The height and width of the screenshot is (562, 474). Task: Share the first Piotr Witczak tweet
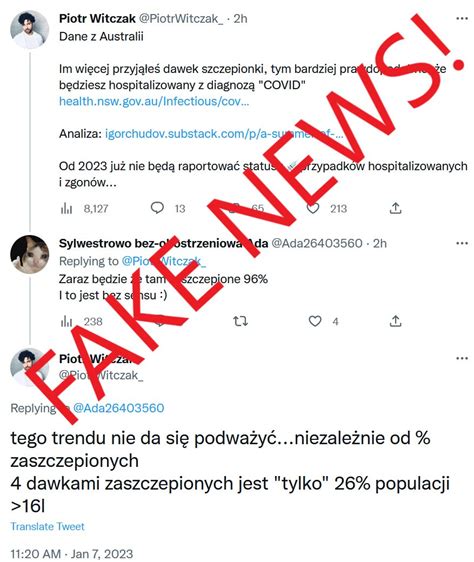coord(395,208)
